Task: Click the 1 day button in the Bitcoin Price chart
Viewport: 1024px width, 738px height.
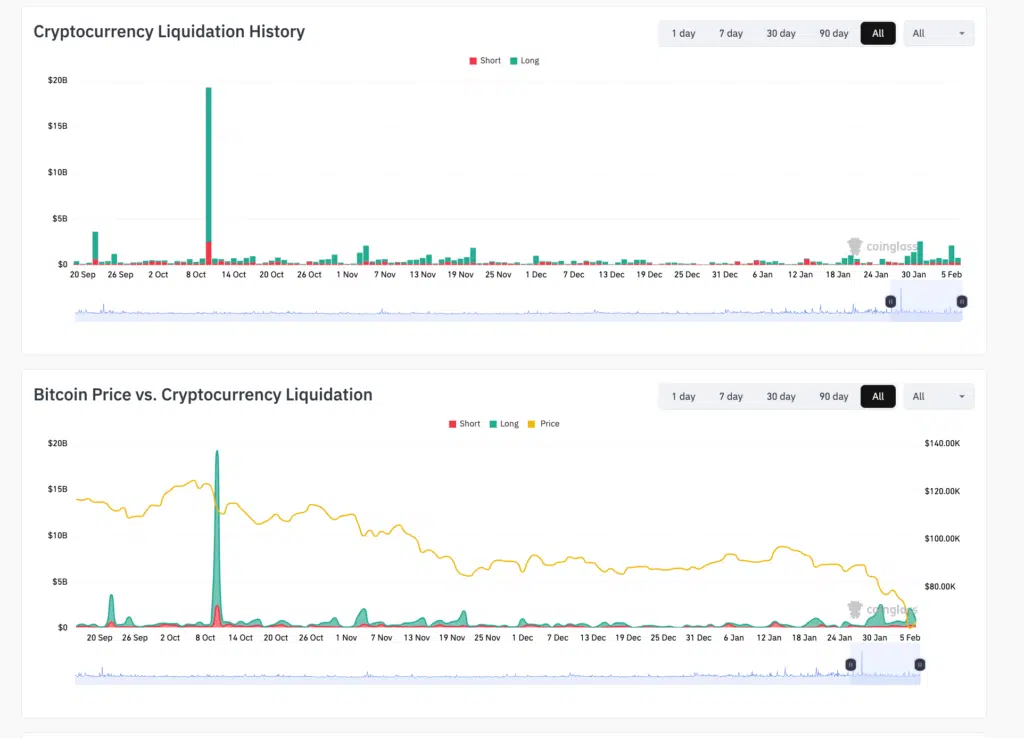Action: coord(683,397)
